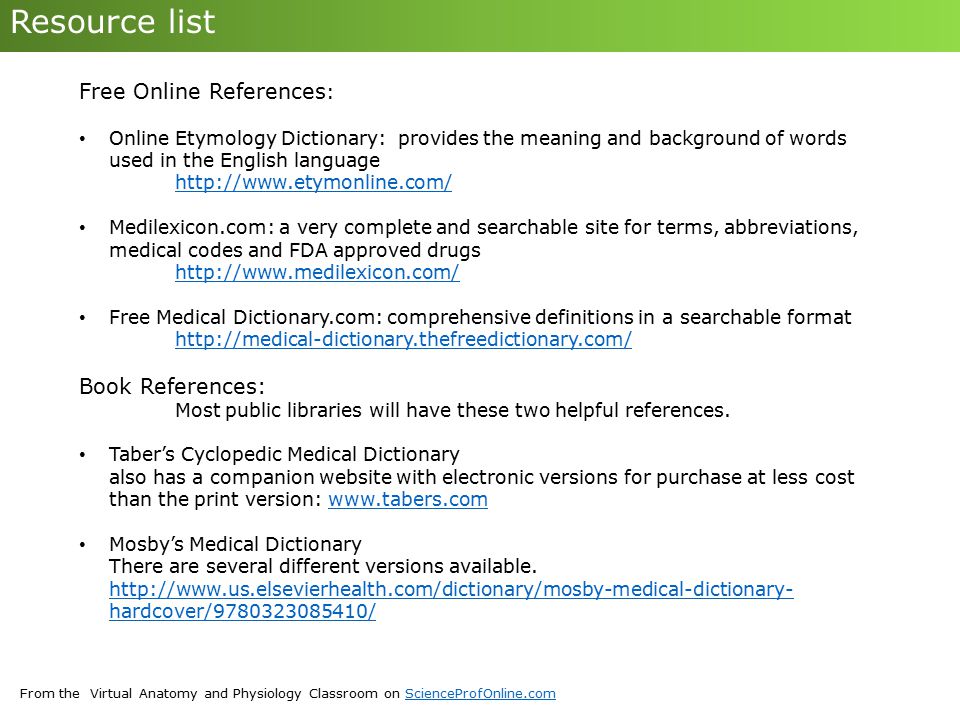
Task: Click the bullet before Mosby's Medical Dictionary
Action: click(x=82, y=545)
